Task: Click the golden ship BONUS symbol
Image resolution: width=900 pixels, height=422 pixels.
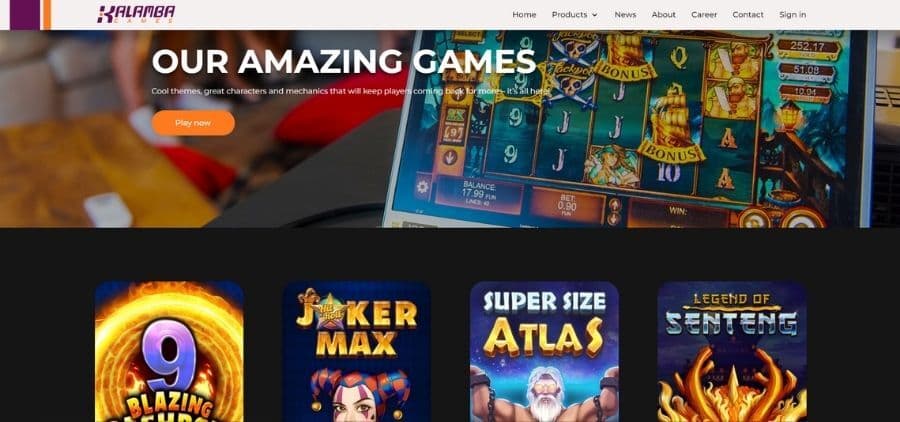Action: tap(672, 126)
